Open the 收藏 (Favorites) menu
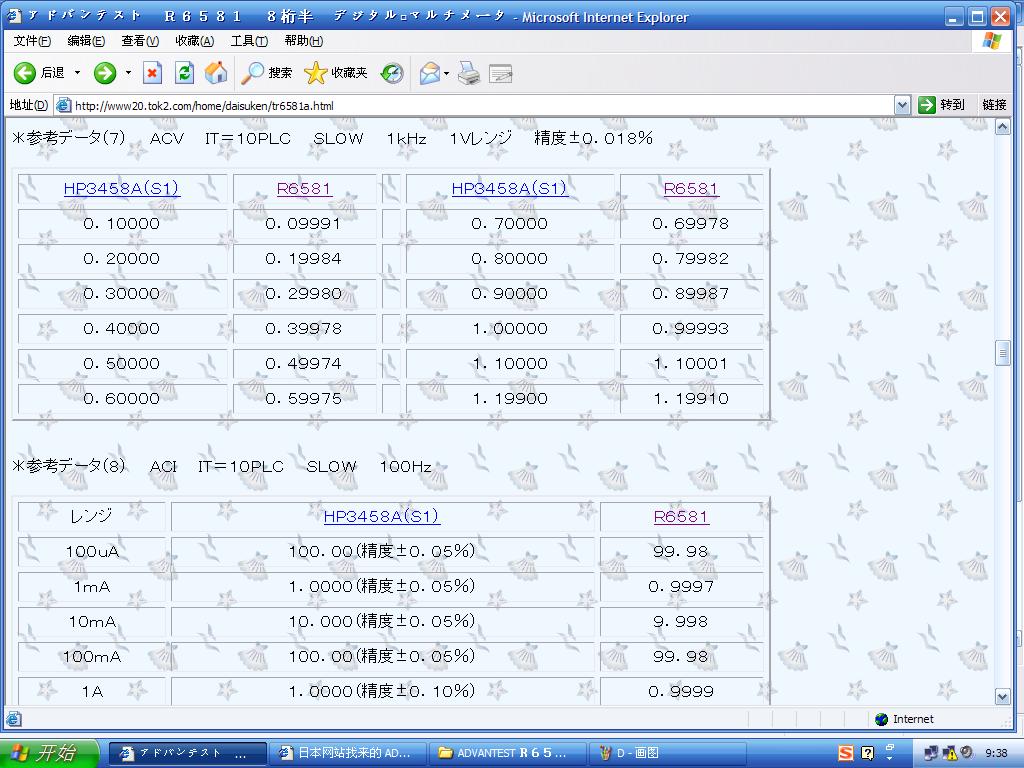 [x=194, y=40]
